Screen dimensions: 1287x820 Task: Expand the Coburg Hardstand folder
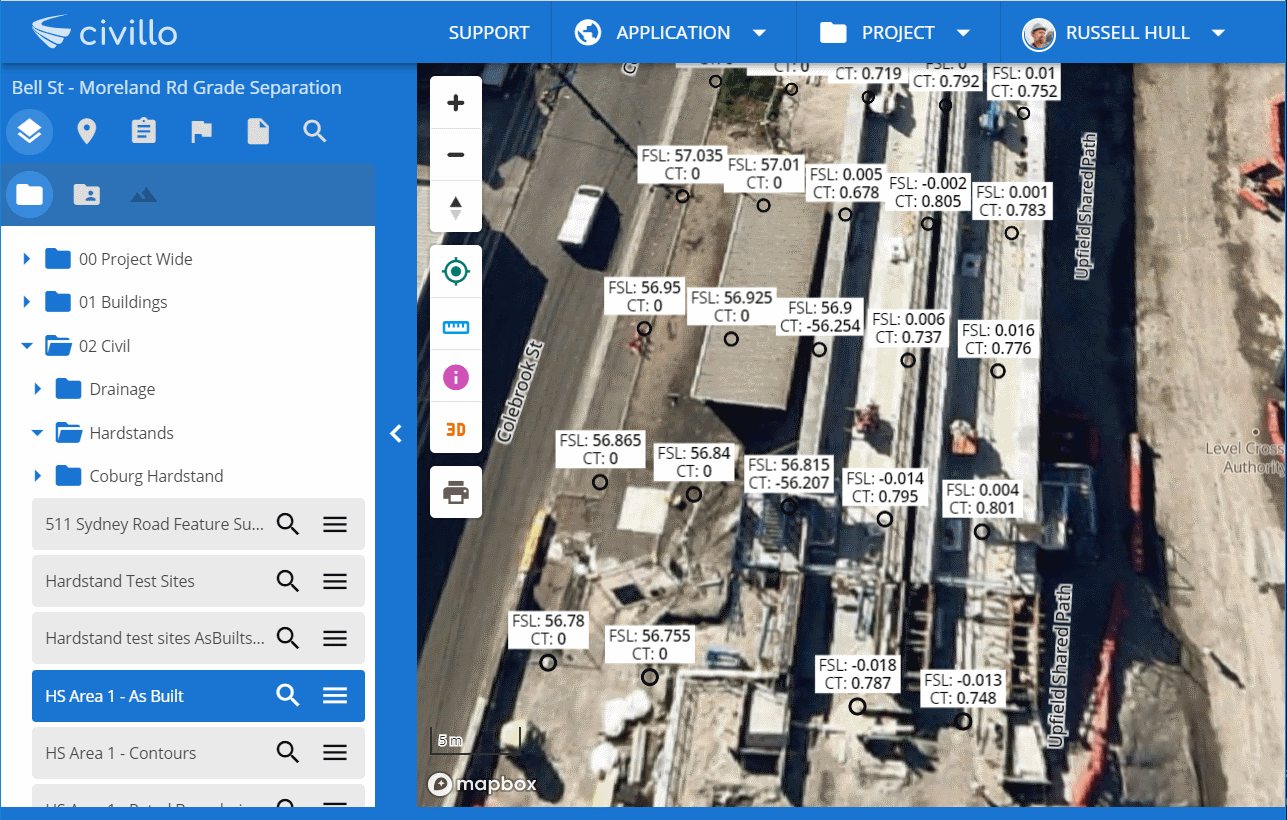pos(38,476)
